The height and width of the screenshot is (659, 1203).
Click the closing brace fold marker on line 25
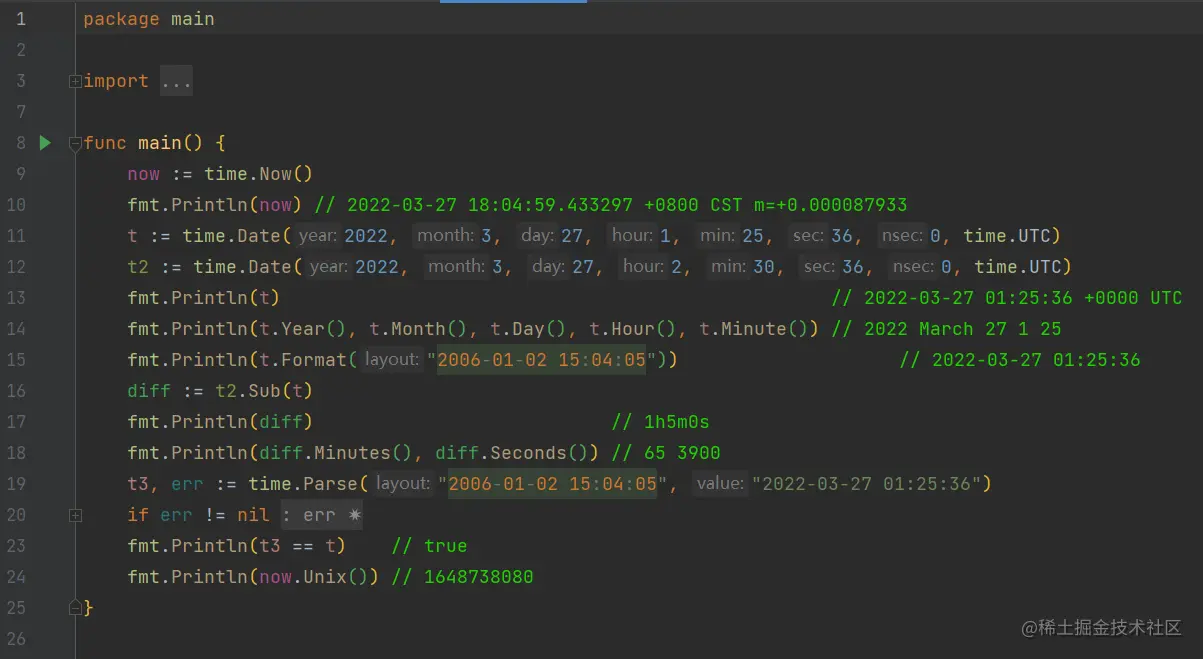(x=75, y=607)
